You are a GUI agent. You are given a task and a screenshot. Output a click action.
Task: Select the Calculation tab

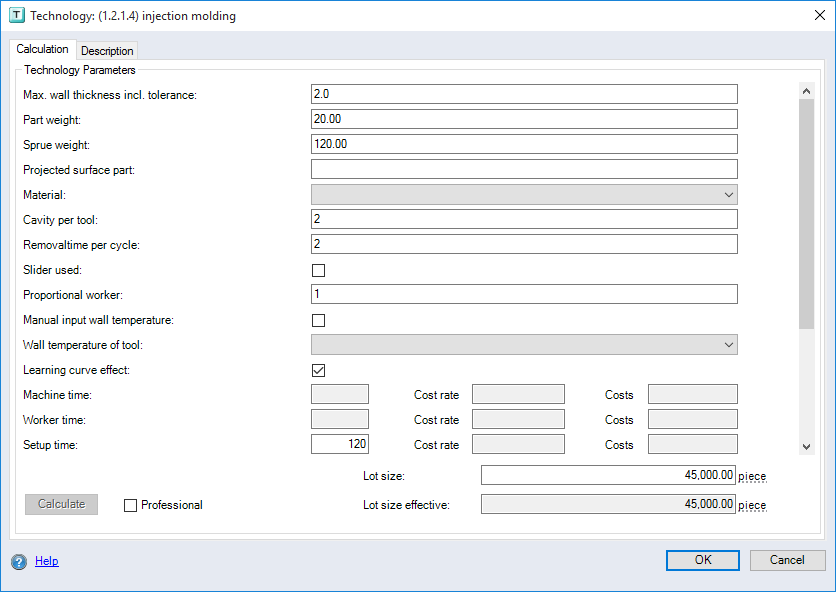(42, 49)
